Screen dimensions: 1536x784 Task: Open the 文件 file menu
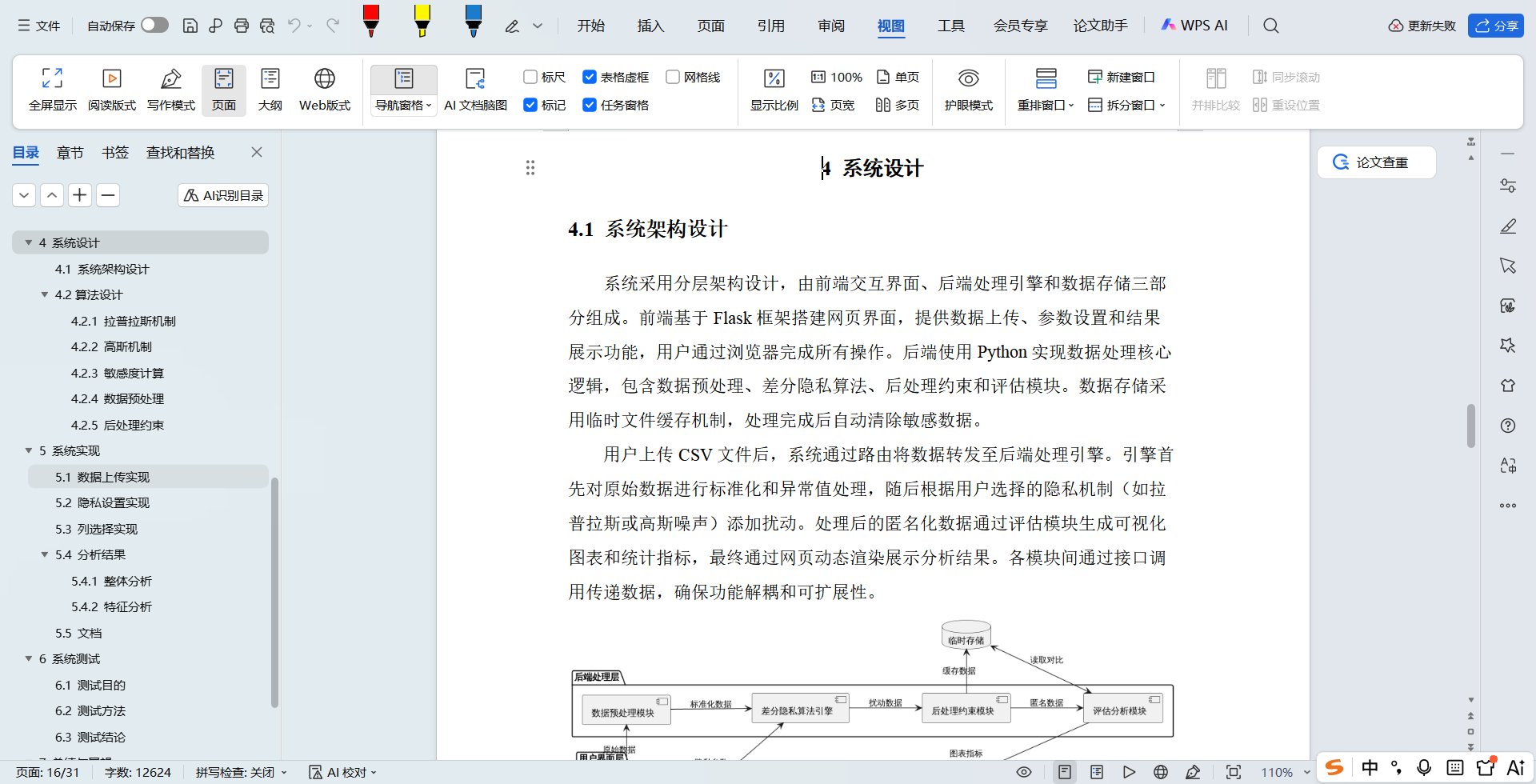pyautogui.click(x=39, y=26)
